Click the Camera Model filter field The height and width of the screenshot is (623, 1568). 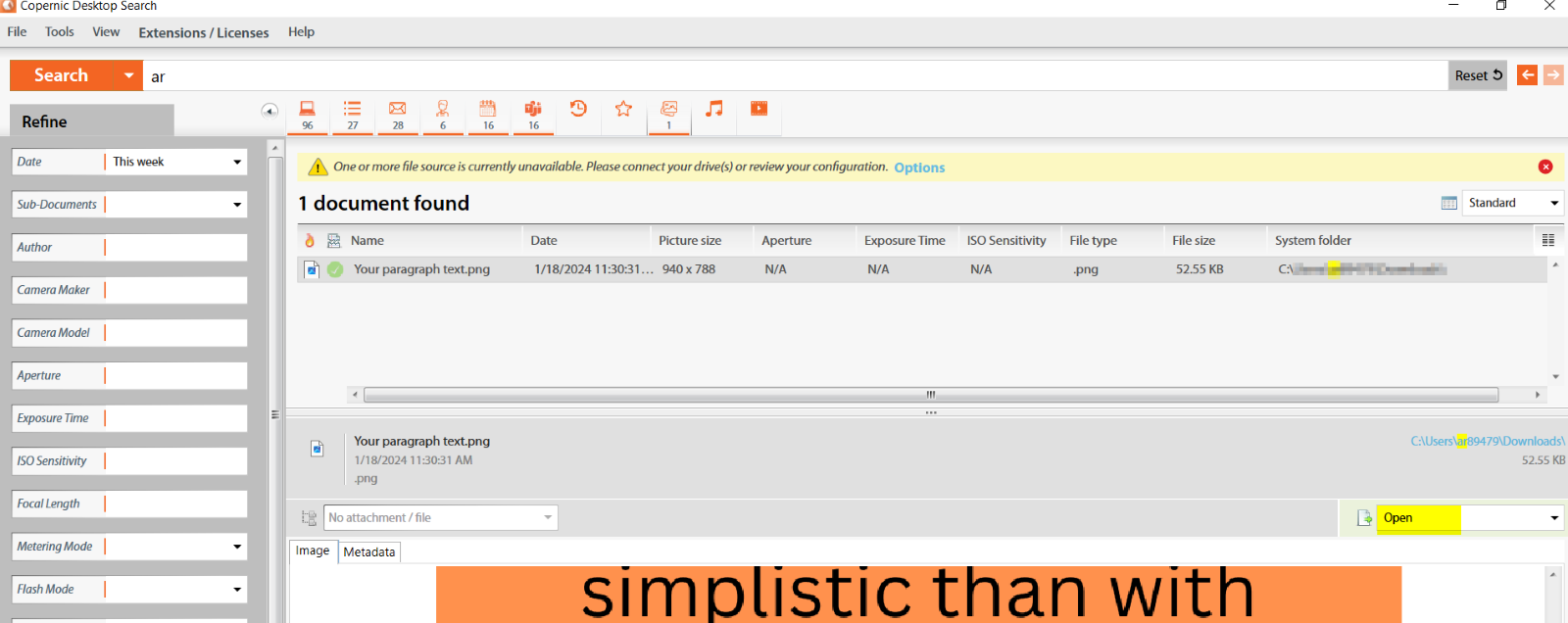coord(175,333)
